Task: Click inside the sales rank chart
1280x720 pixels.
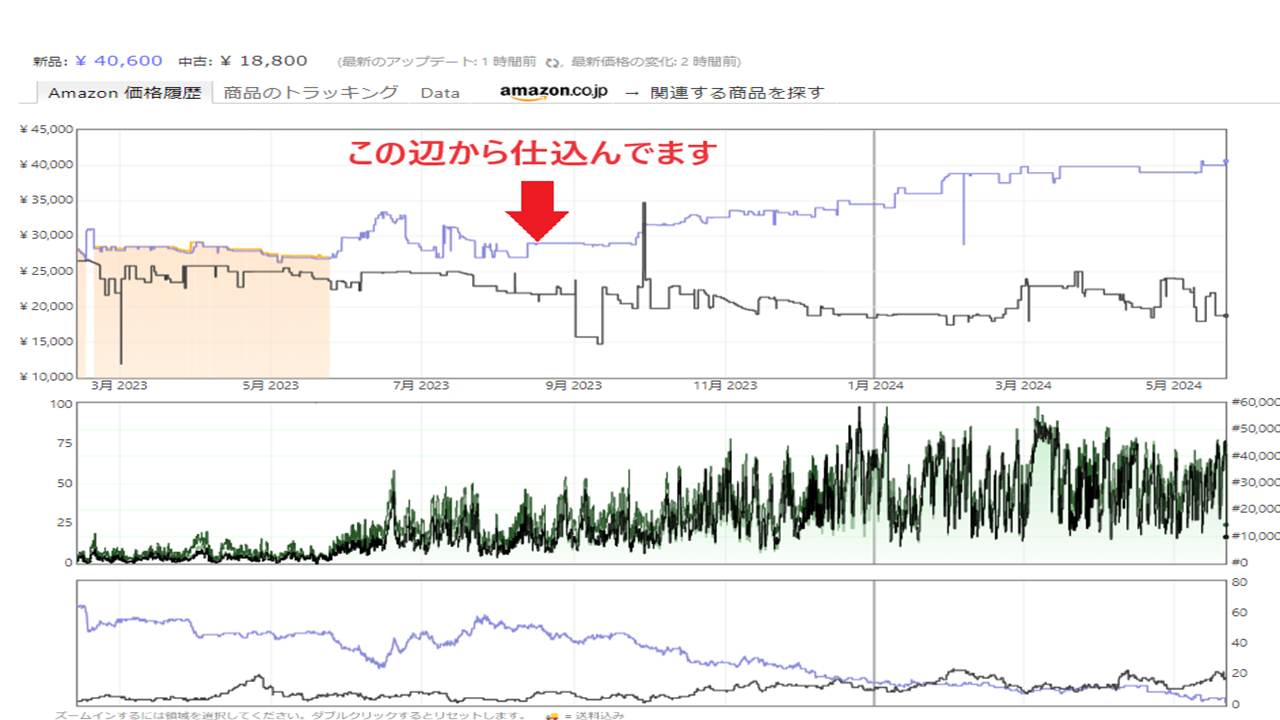Action: 650,480
